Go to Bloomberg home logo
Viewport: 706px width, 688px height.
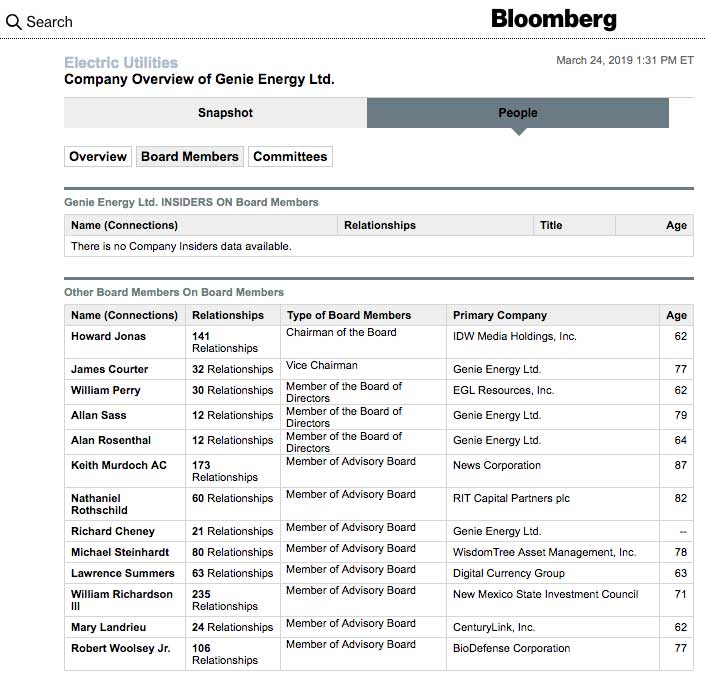(553, 20)
